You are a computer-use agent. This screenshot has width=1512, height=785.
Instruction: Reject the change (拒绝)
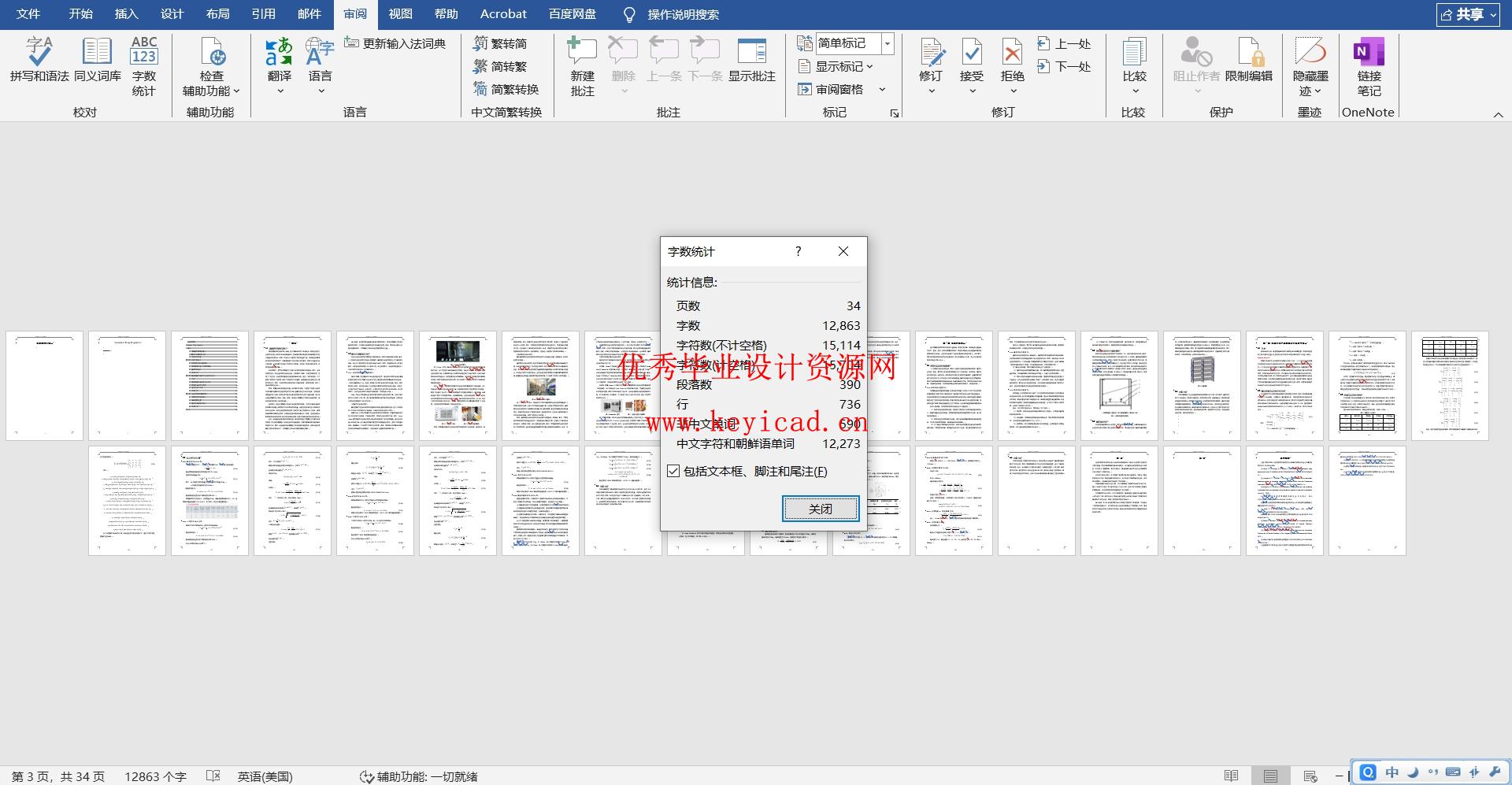(1013, 59)
